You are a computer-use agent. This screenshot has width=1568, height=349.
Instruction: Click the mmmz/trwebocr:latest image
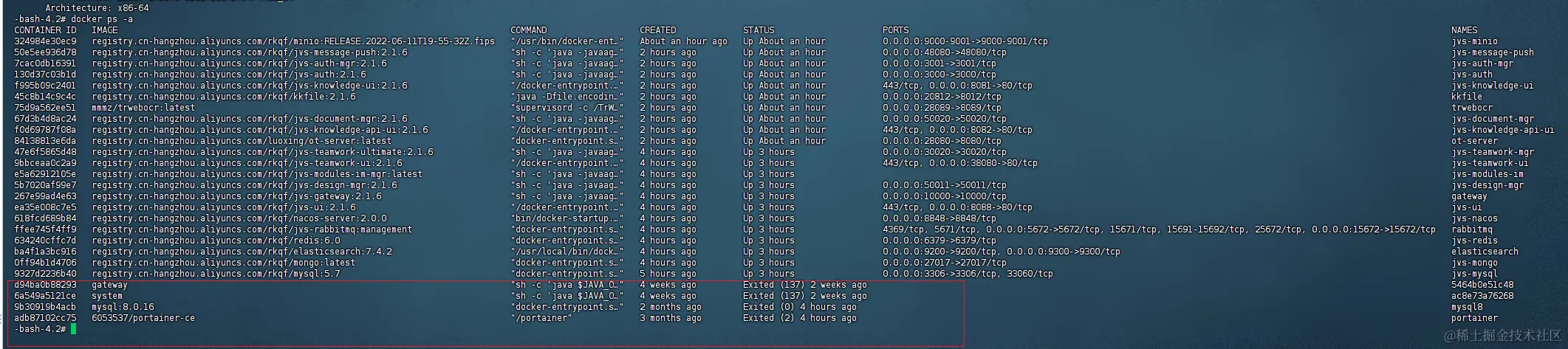pyautogui.click(x=143, y=108)
